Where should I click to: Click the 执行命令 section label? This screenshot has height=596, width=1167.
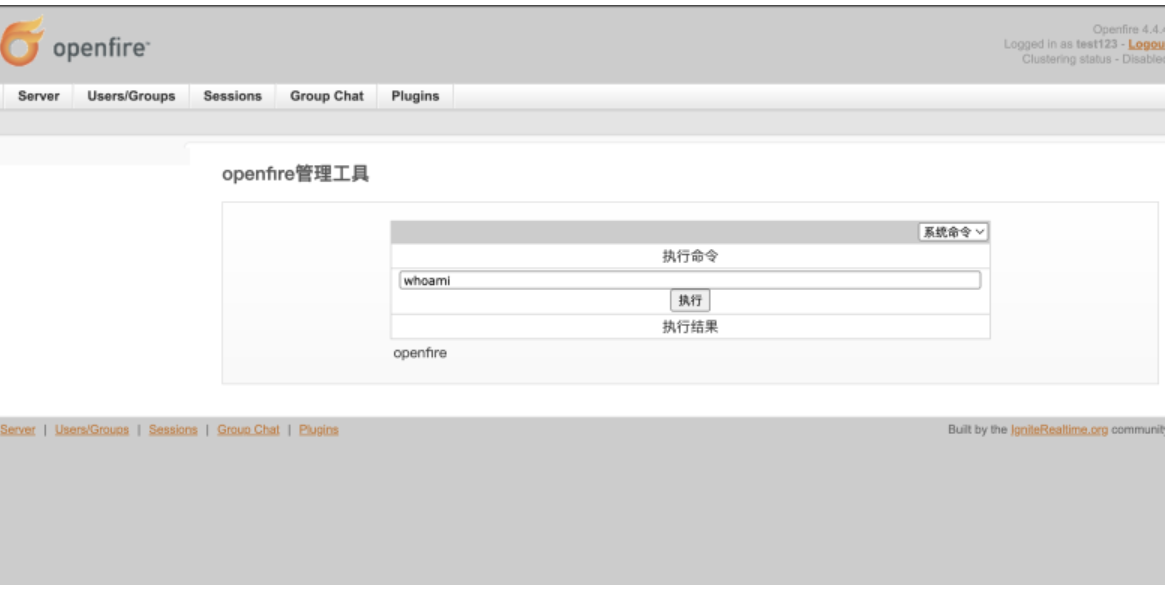[690, 256]
